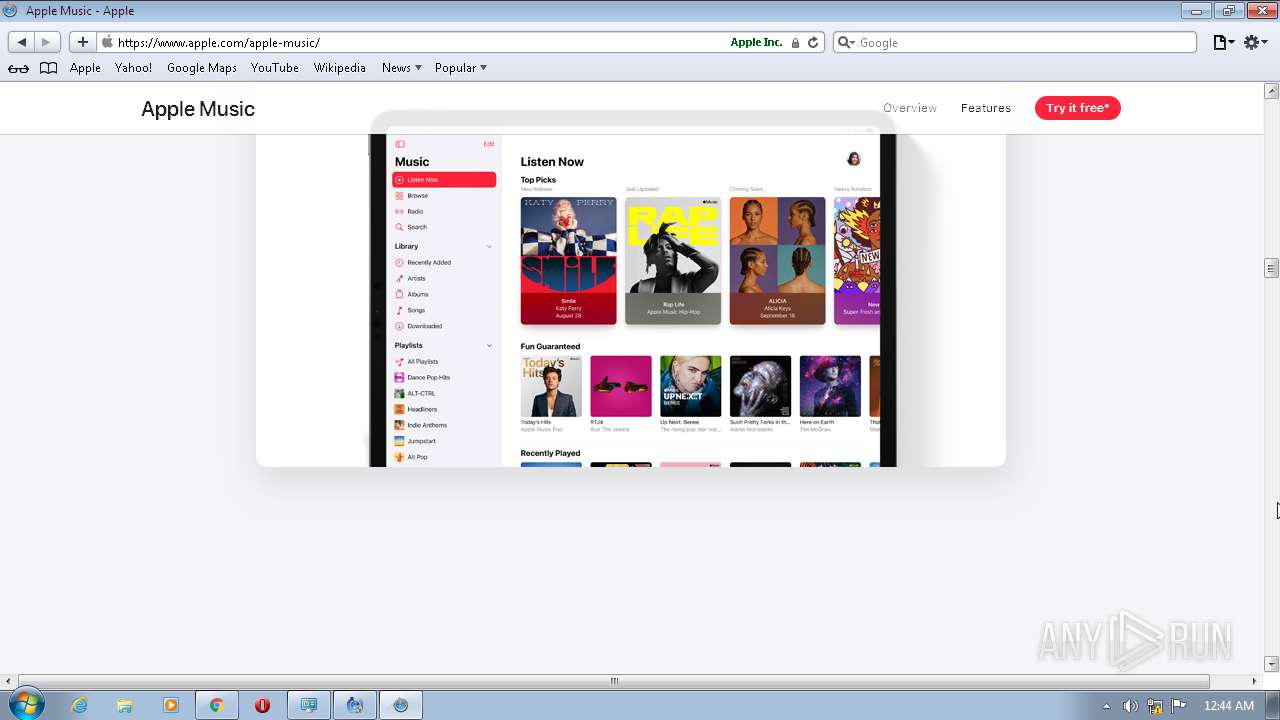
Task: Click the Apple Music page heading
Action: pos(198,109)
